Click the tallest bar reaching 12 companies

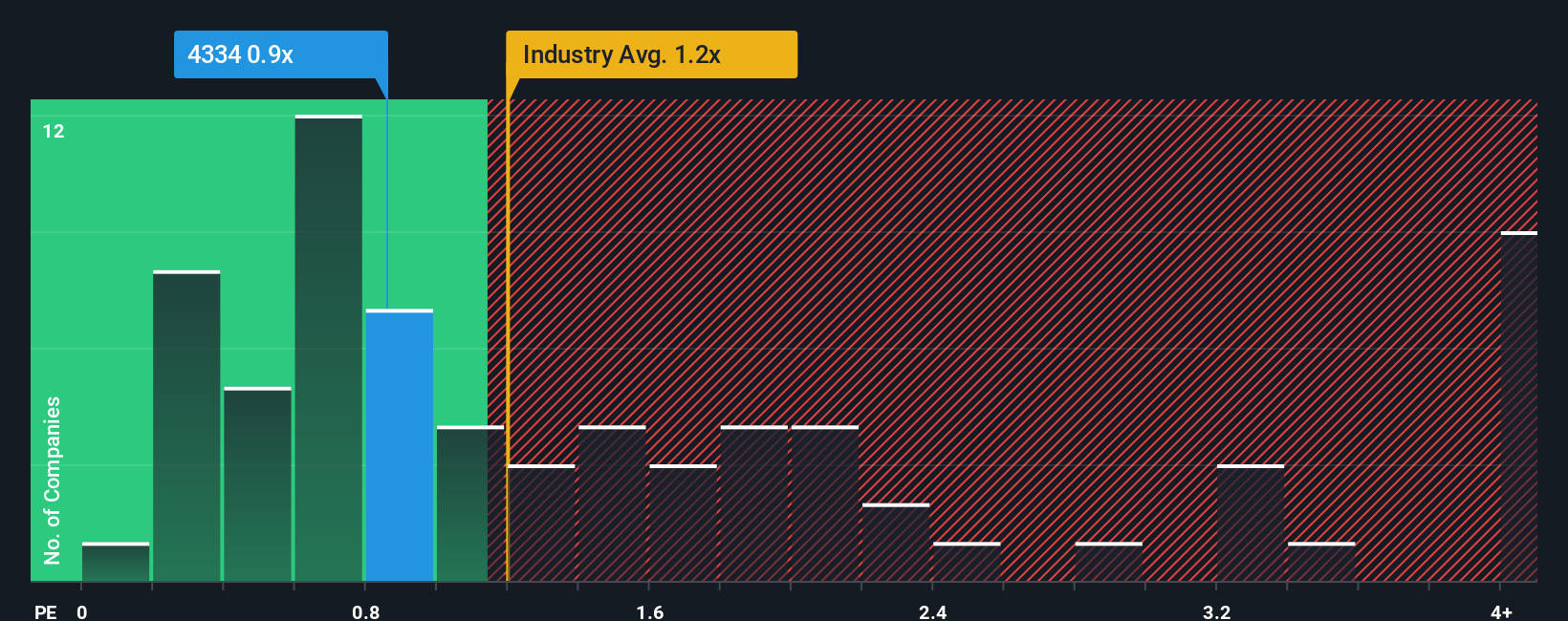pos(329,348)
